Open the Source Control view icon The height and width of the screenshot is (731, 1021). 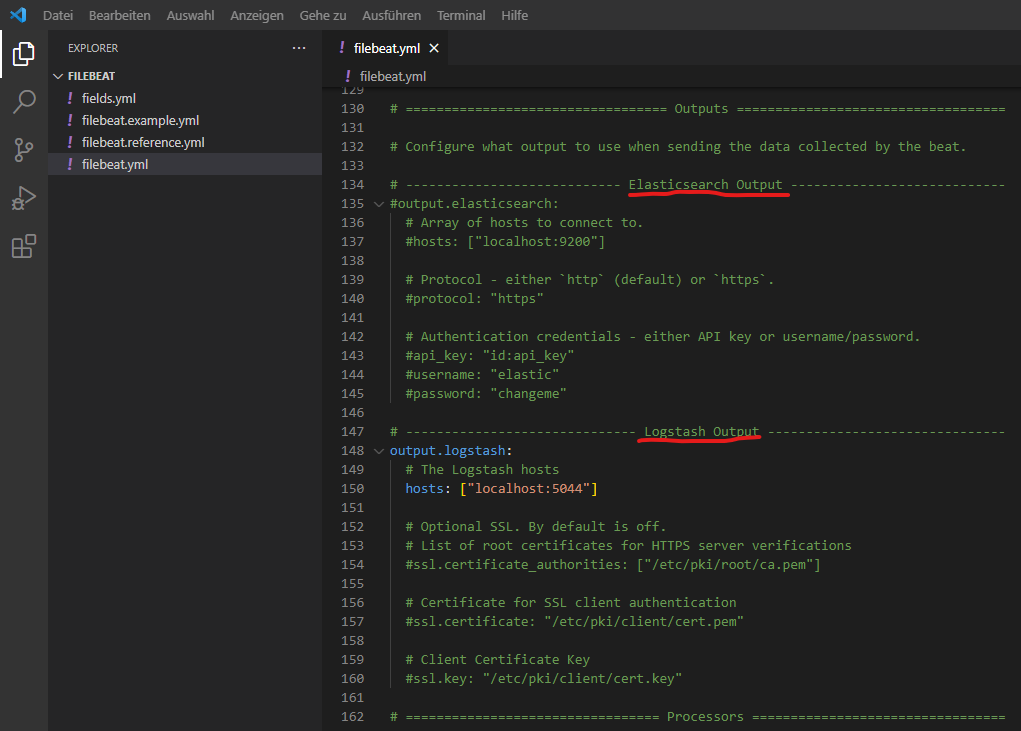click(24, 150)
